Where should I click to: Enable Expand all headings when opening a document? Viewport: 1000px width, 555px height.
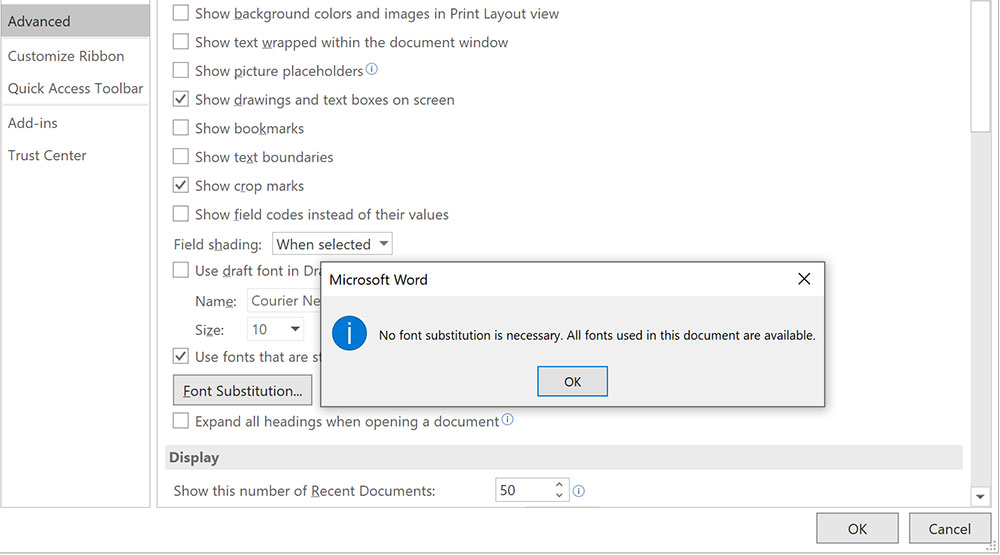click(x=181, y=421)
